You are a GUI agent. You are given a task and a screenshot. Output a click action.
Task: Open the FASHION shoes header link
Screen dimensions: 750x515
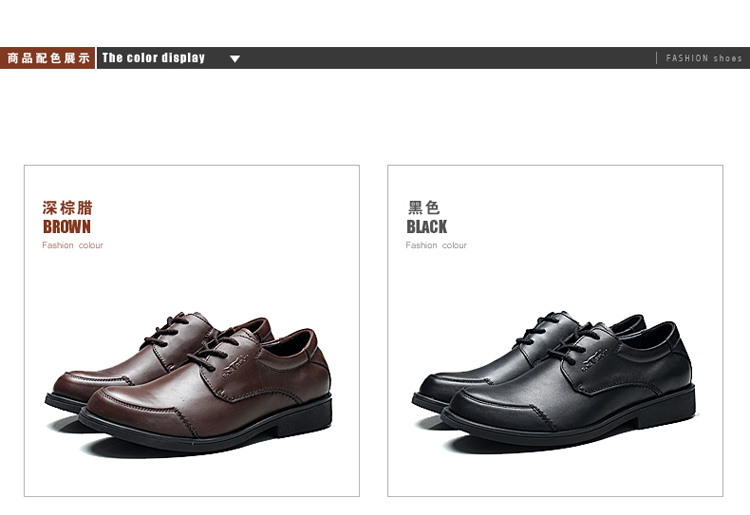[704, 58]
